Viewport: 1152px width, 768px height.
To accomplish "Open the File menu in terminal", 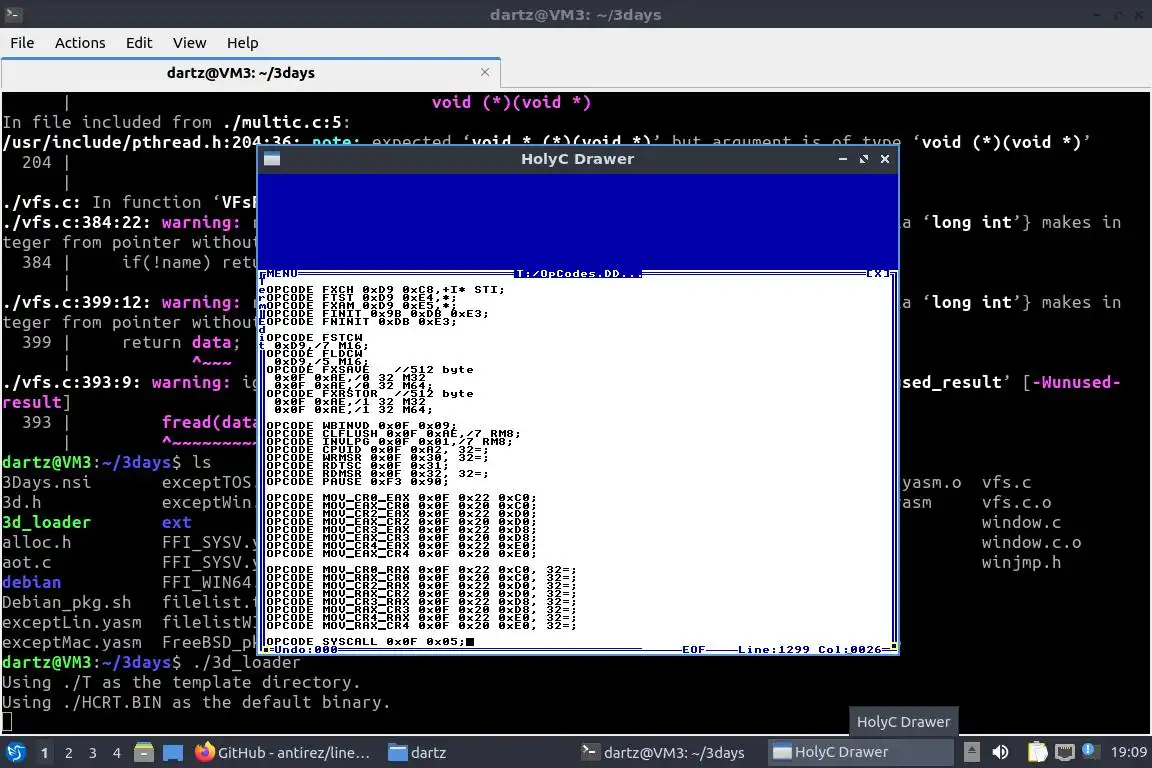I will point(22,43).
